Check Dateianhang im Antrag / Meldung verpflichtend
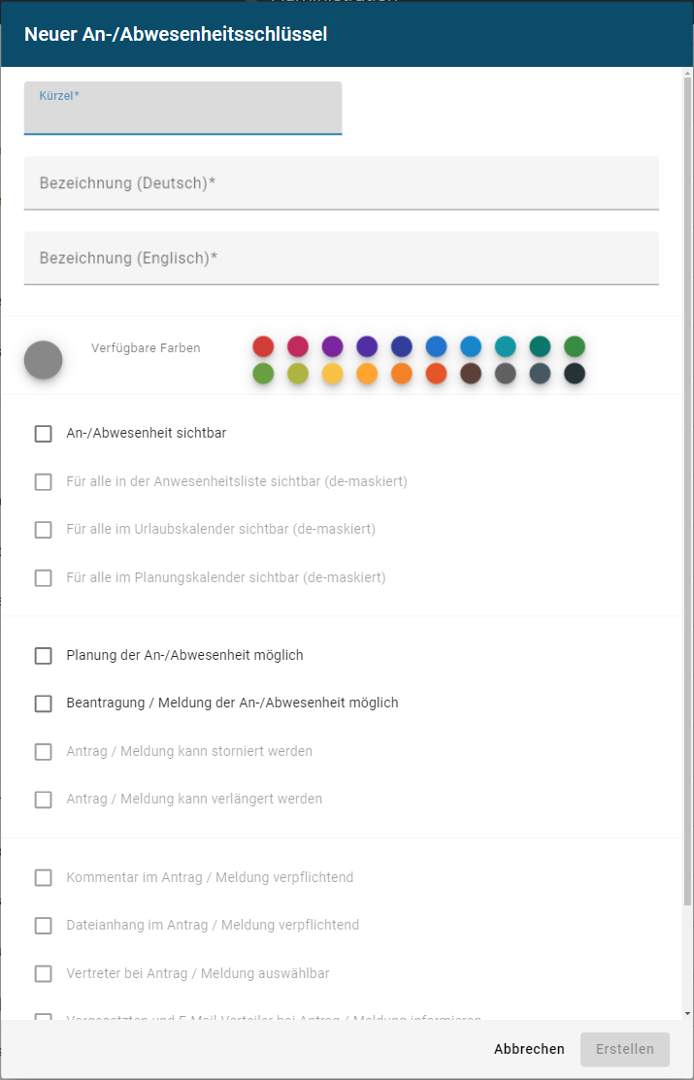This screenshot has width=694, height=1080. [x=43, y=926]
